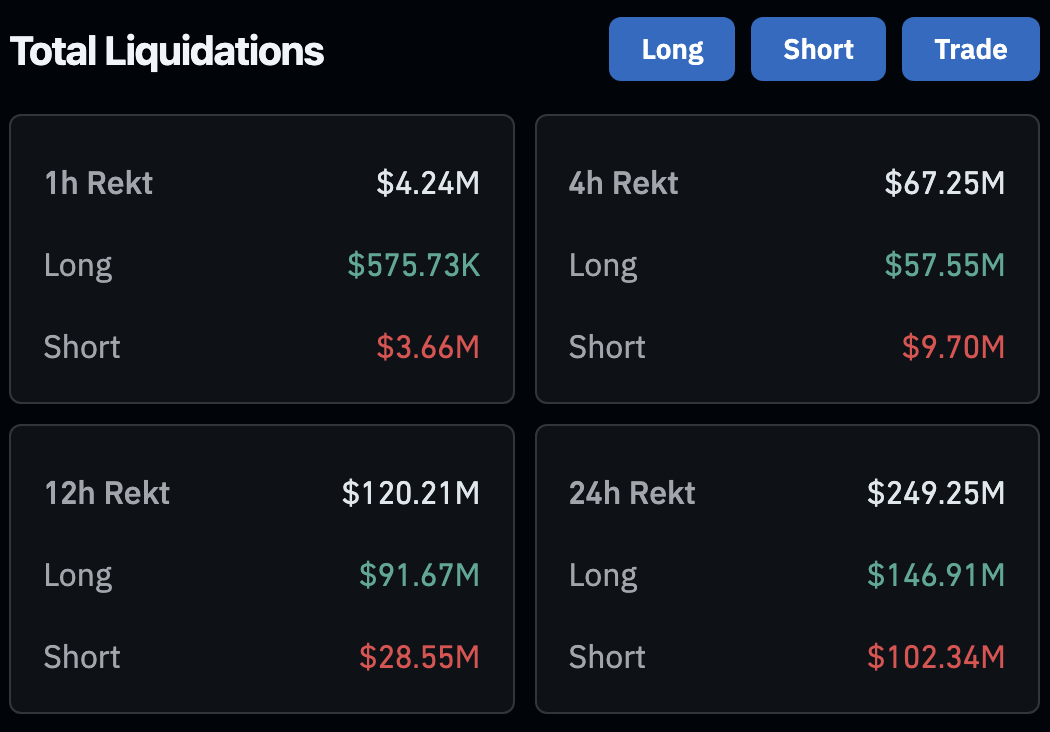Click the 24h Rekt label
Image resolution: width=1050 pixels, height=732 pixels.
(632, 494)
